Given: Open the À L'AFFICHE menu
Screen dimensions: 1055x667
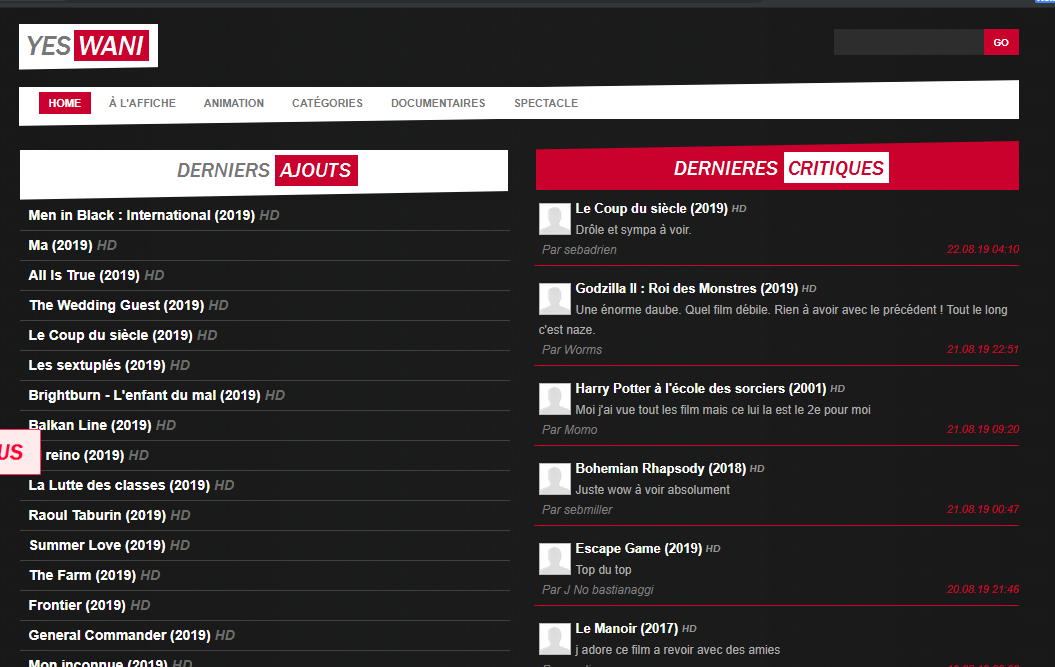Looking at the screenshot, I should (142, 103).
